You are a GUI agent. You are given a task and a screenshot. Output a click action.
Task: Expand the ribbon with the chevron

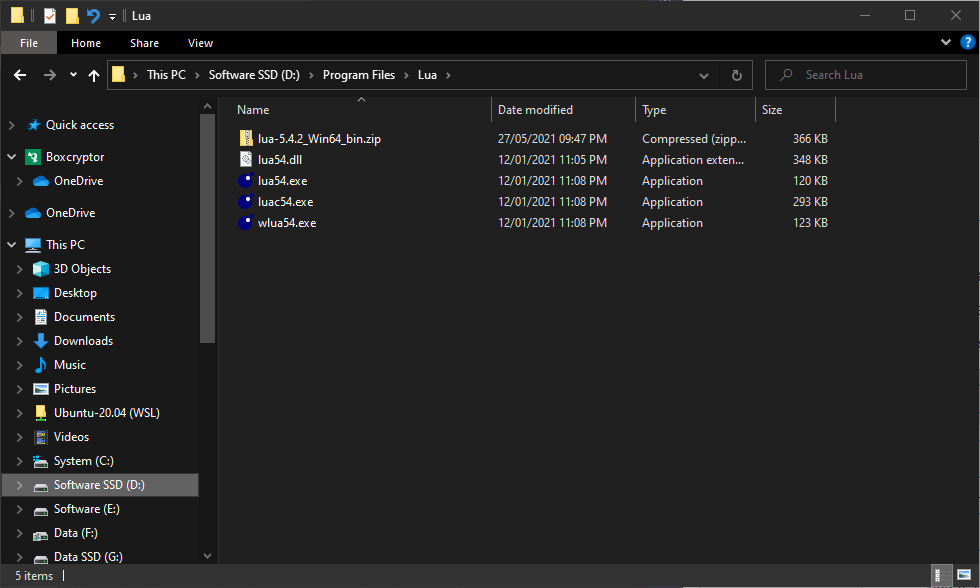[946, 42]
